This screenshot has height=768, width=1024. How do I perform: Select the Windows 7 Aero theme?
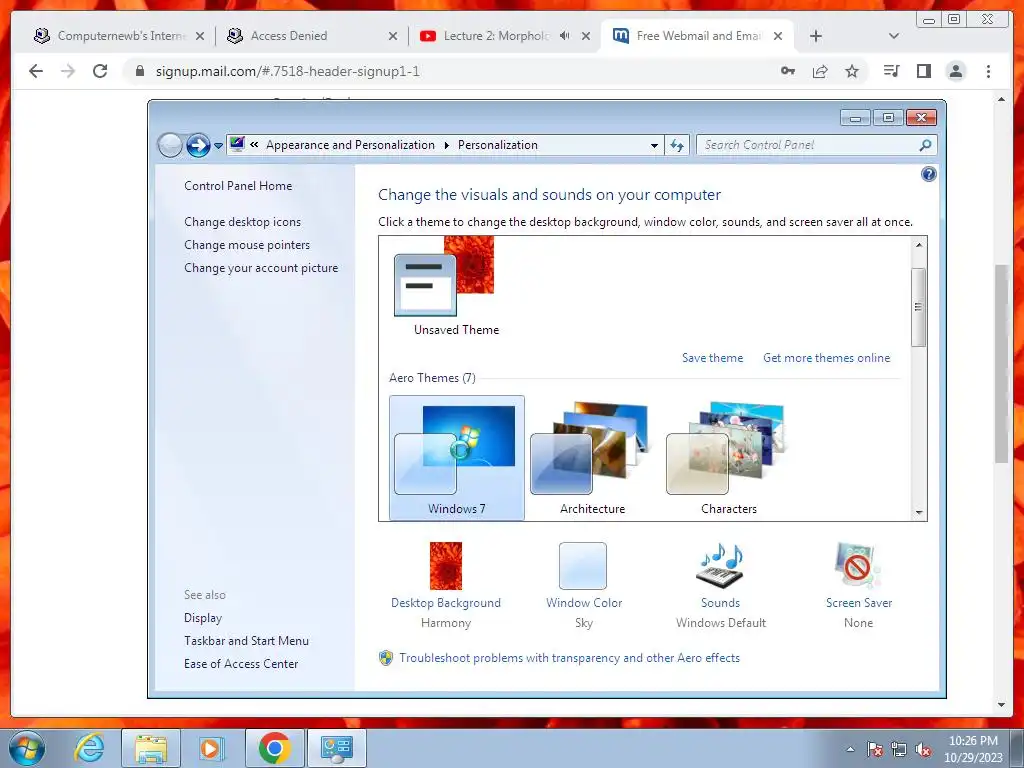coord(456,458)
